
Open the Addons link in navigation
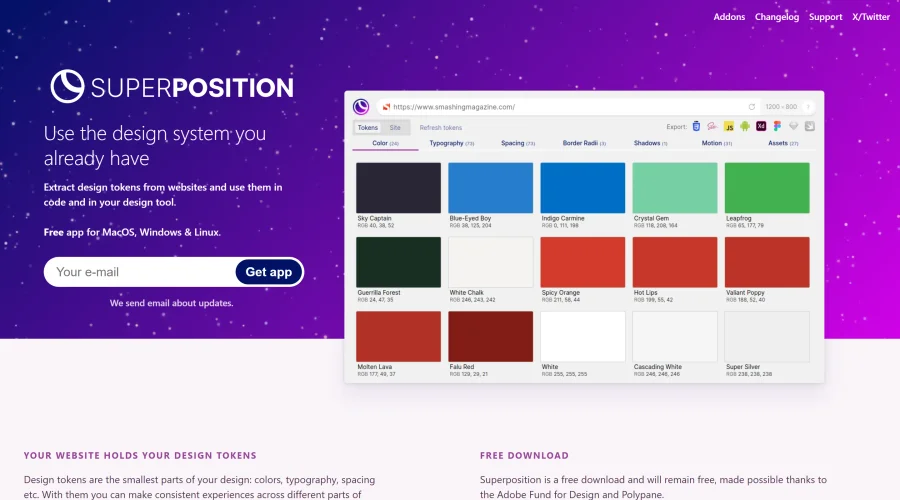[x=729, y=17]
